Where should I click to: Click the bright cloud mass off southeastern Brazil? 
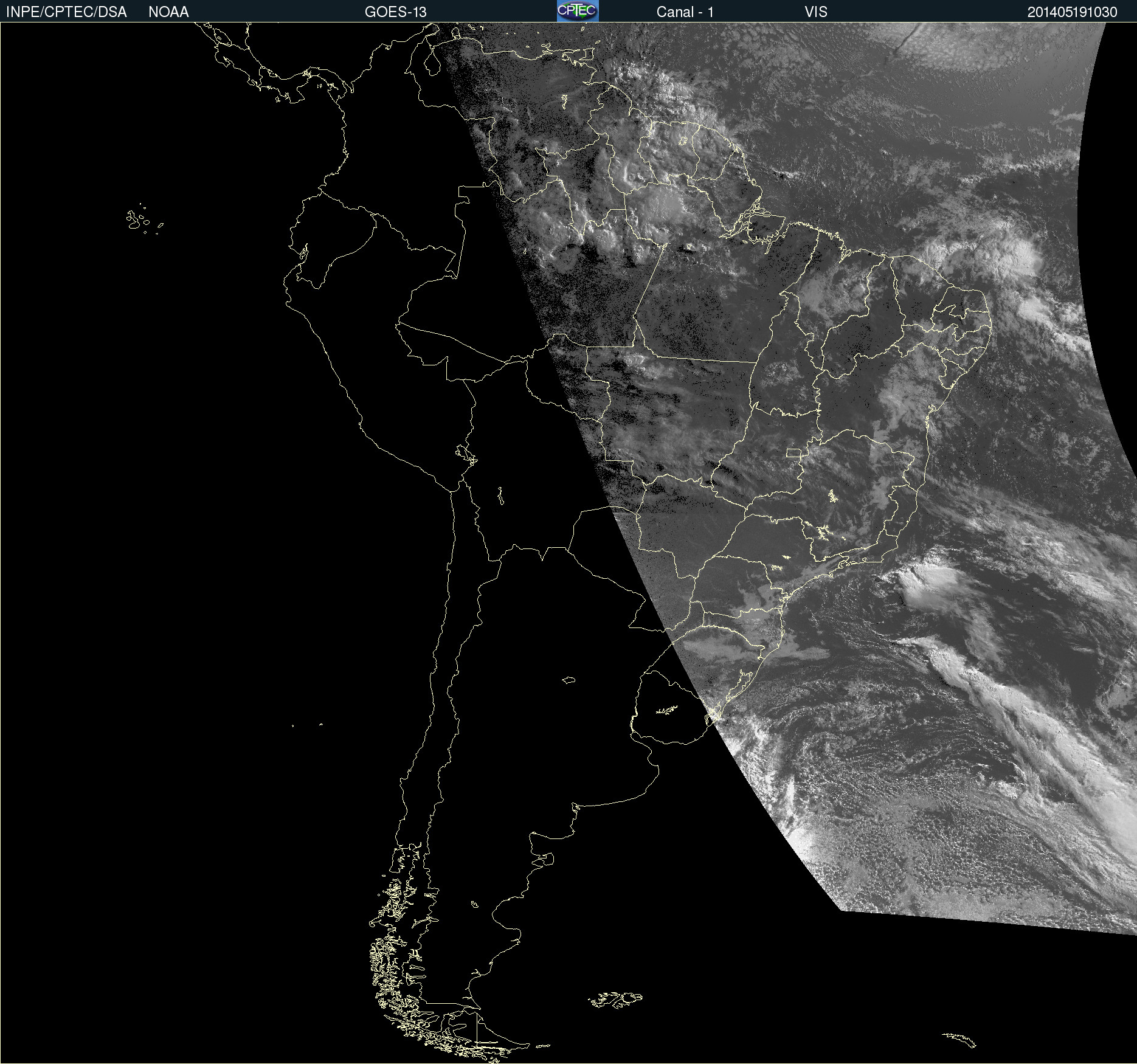coord(930,582)
